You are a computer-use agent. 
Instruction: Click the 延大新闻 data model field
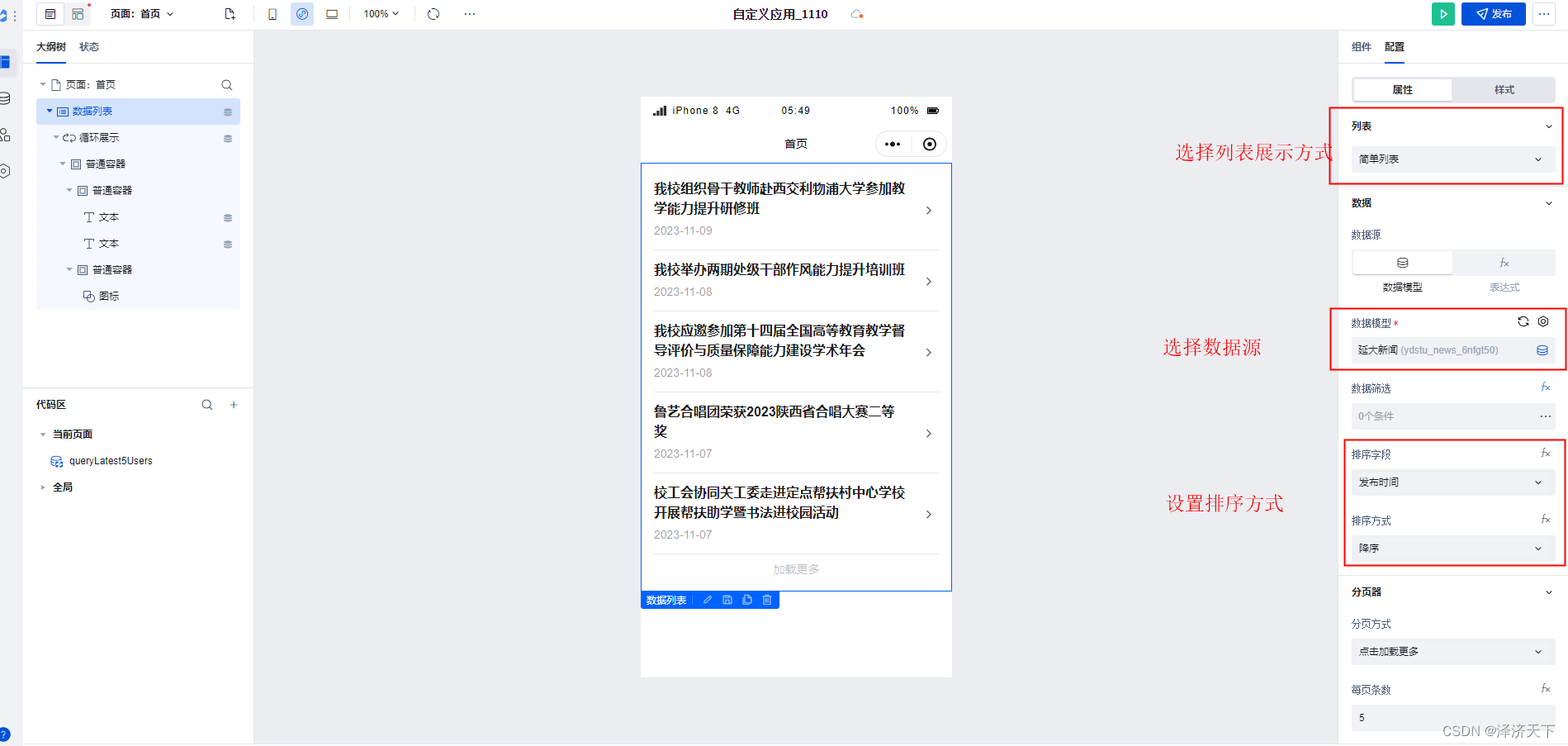click(1452, 350)
